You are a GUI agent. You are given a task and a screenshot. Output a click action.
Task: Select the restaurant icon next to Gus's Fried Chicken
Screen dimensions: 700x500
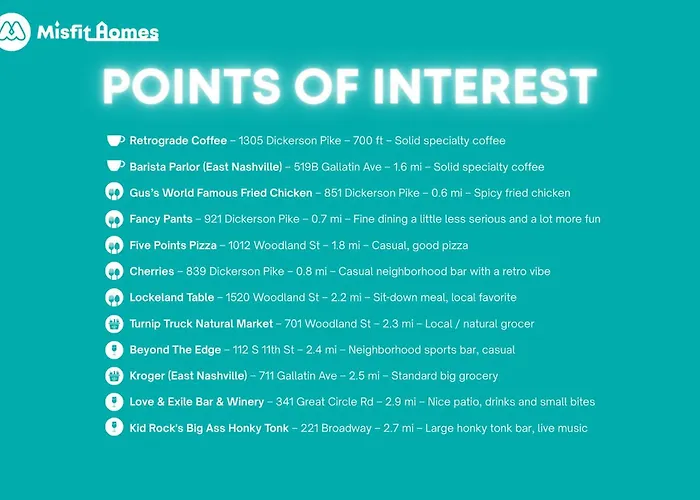click(114, 193)
